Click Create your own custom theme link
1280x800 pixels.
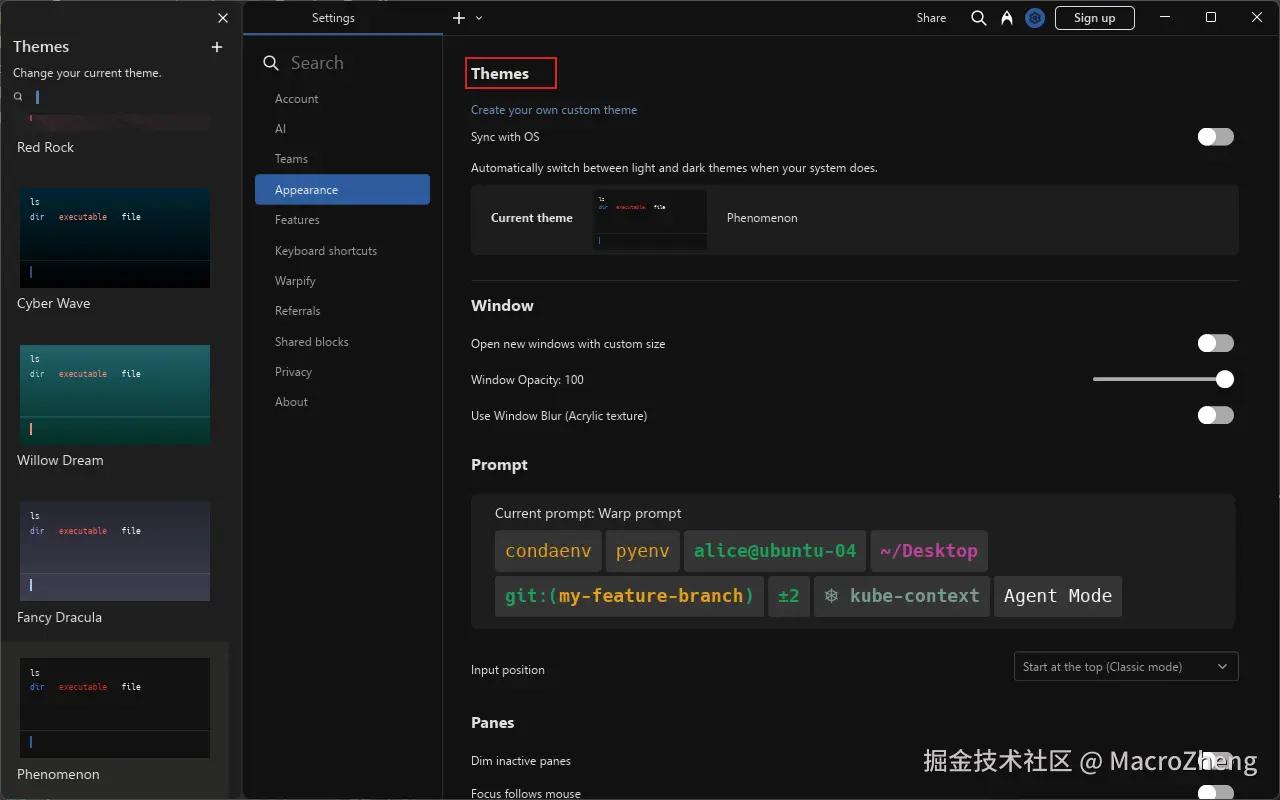(x=554, y=110)
